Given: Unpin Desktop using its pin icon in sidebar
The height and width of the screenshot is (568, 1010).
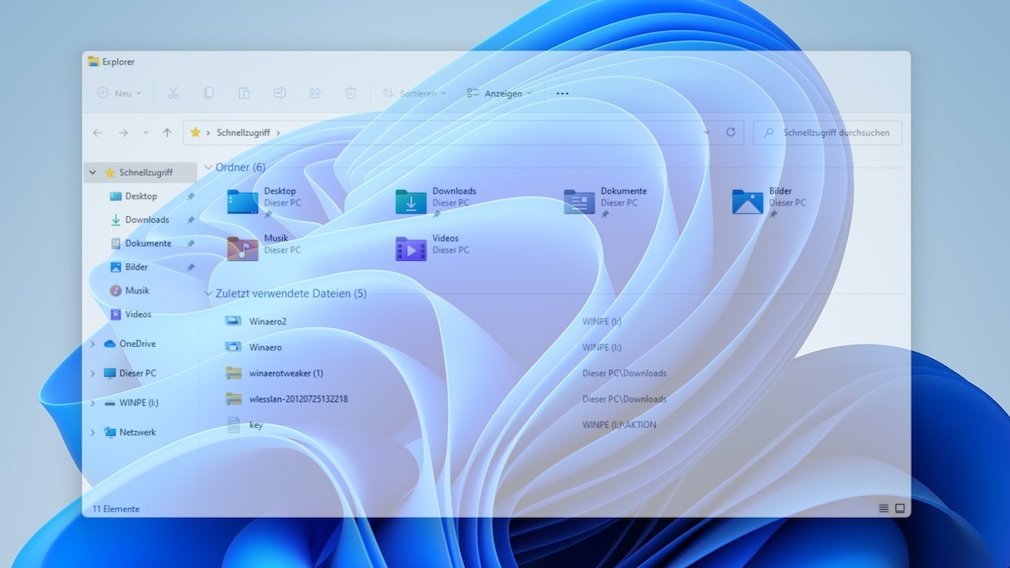Looking at the screenshot, I should (191, 197).
